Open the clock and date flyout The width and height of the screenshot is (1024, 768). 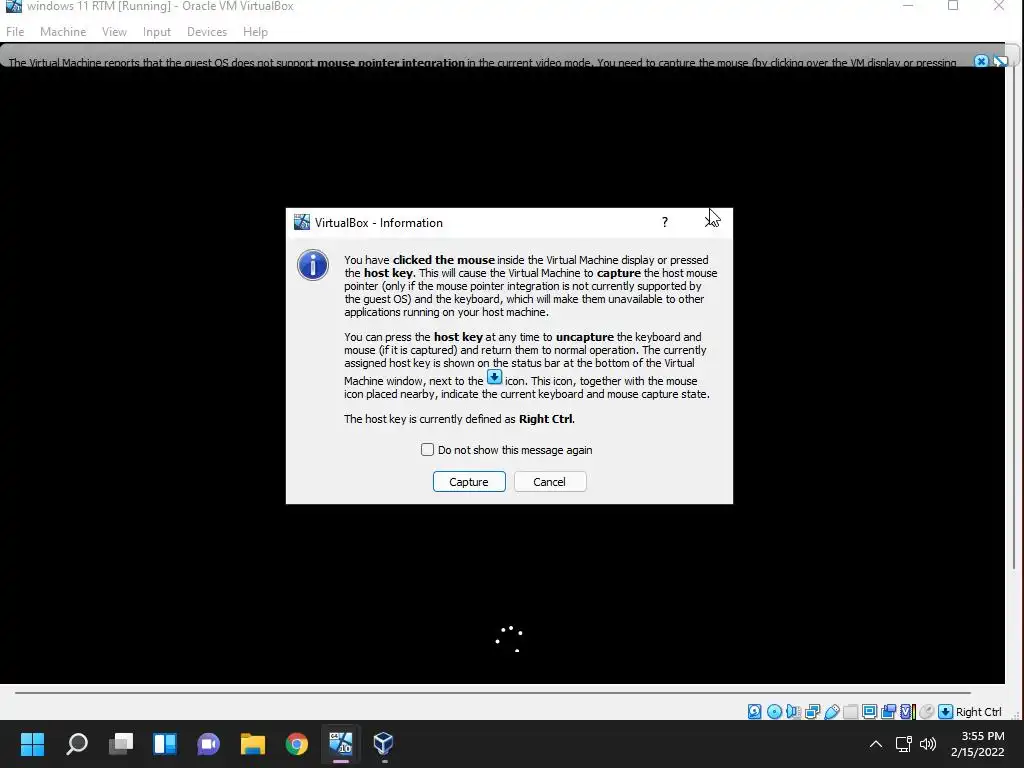point(978,744)
